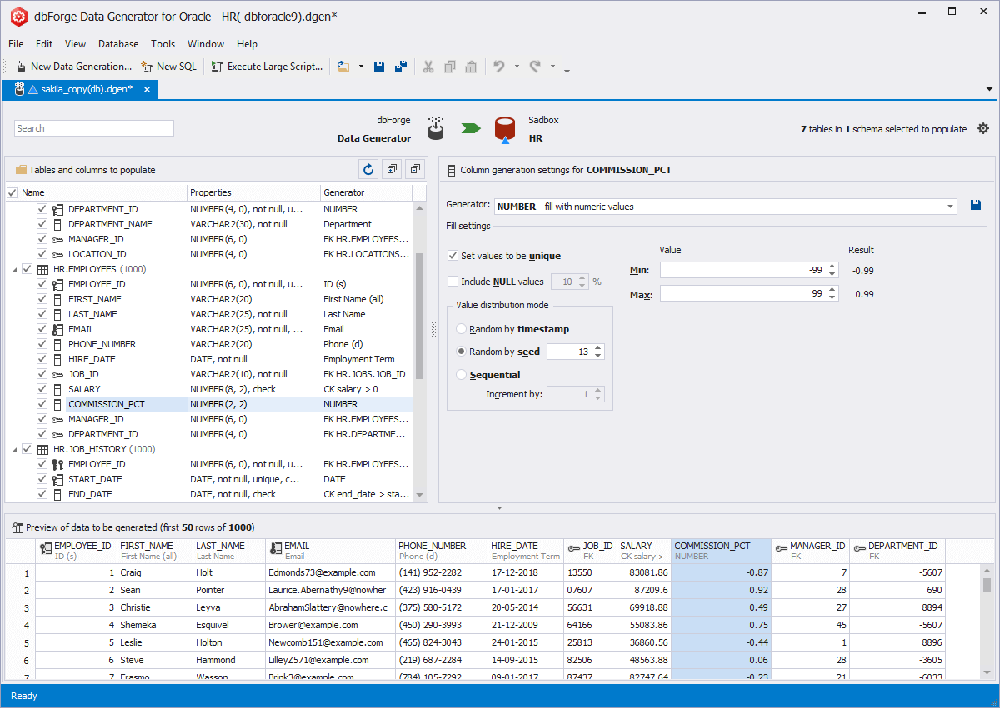Screen dimensions: 1000x708
Task: Click the Save file icon in the toolbar
Action: pos(378,65)
